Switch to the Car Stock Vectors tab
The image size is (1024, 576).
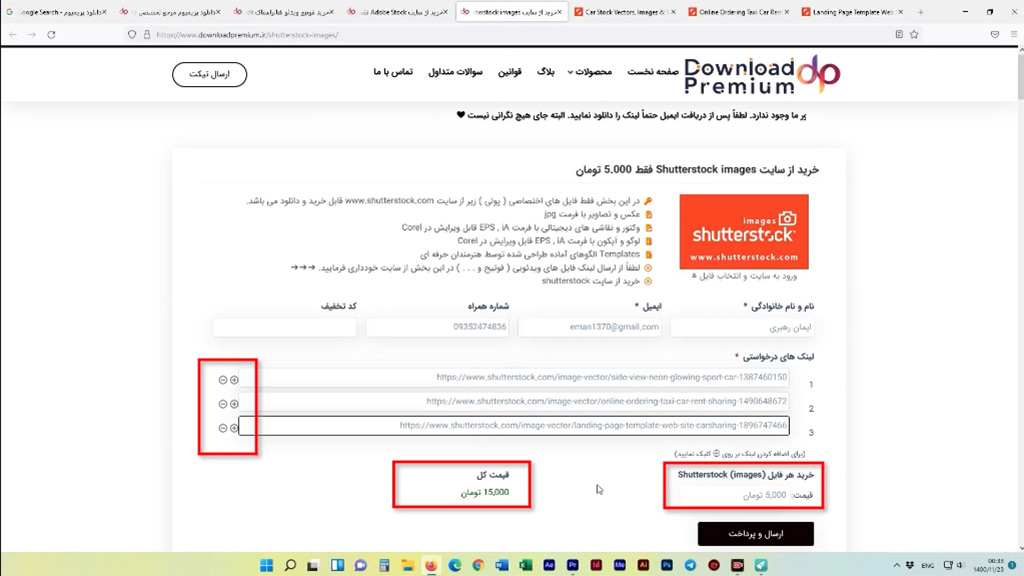[624, 12]
